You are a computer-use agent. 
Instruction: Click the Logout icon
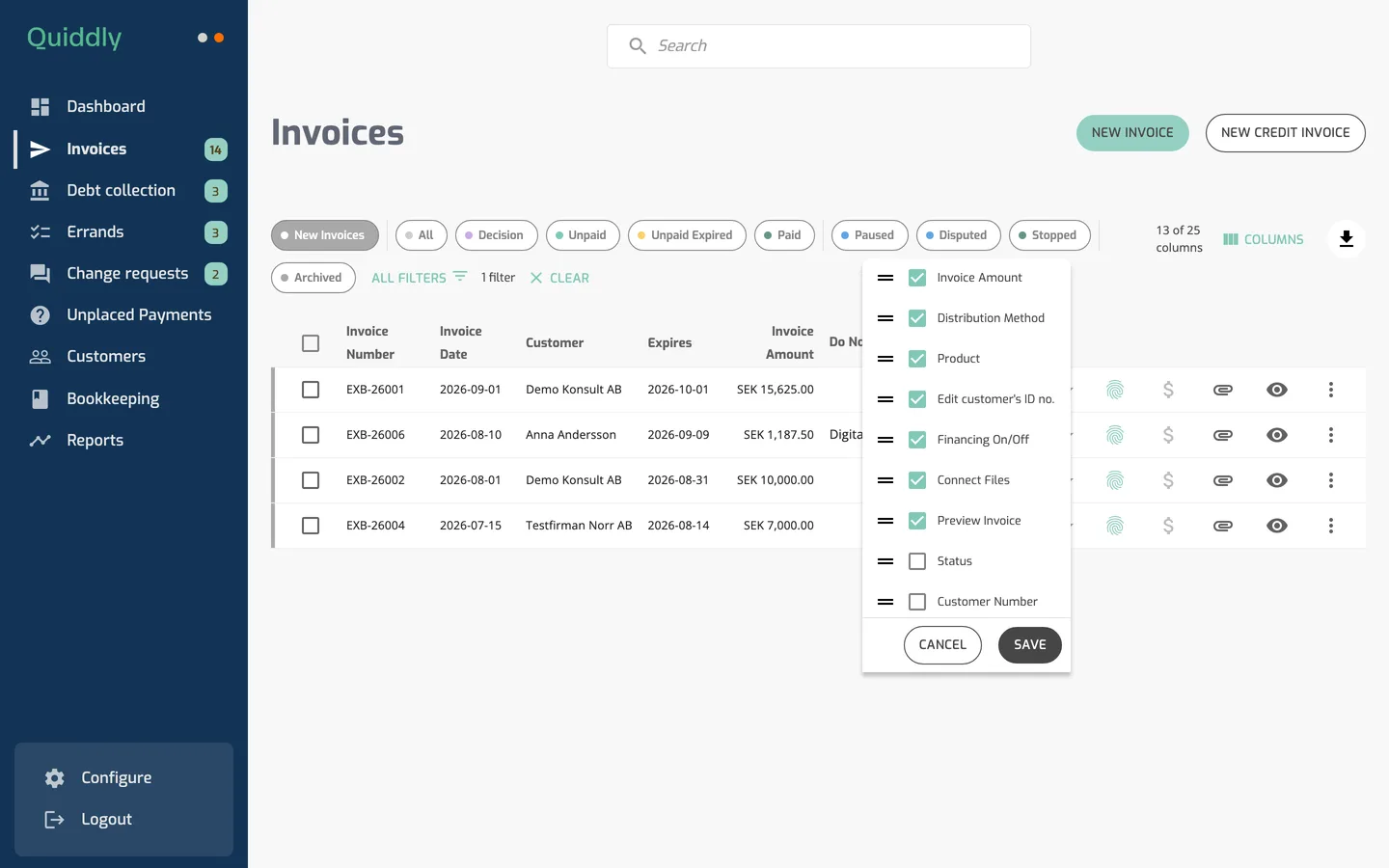point(55,820)
